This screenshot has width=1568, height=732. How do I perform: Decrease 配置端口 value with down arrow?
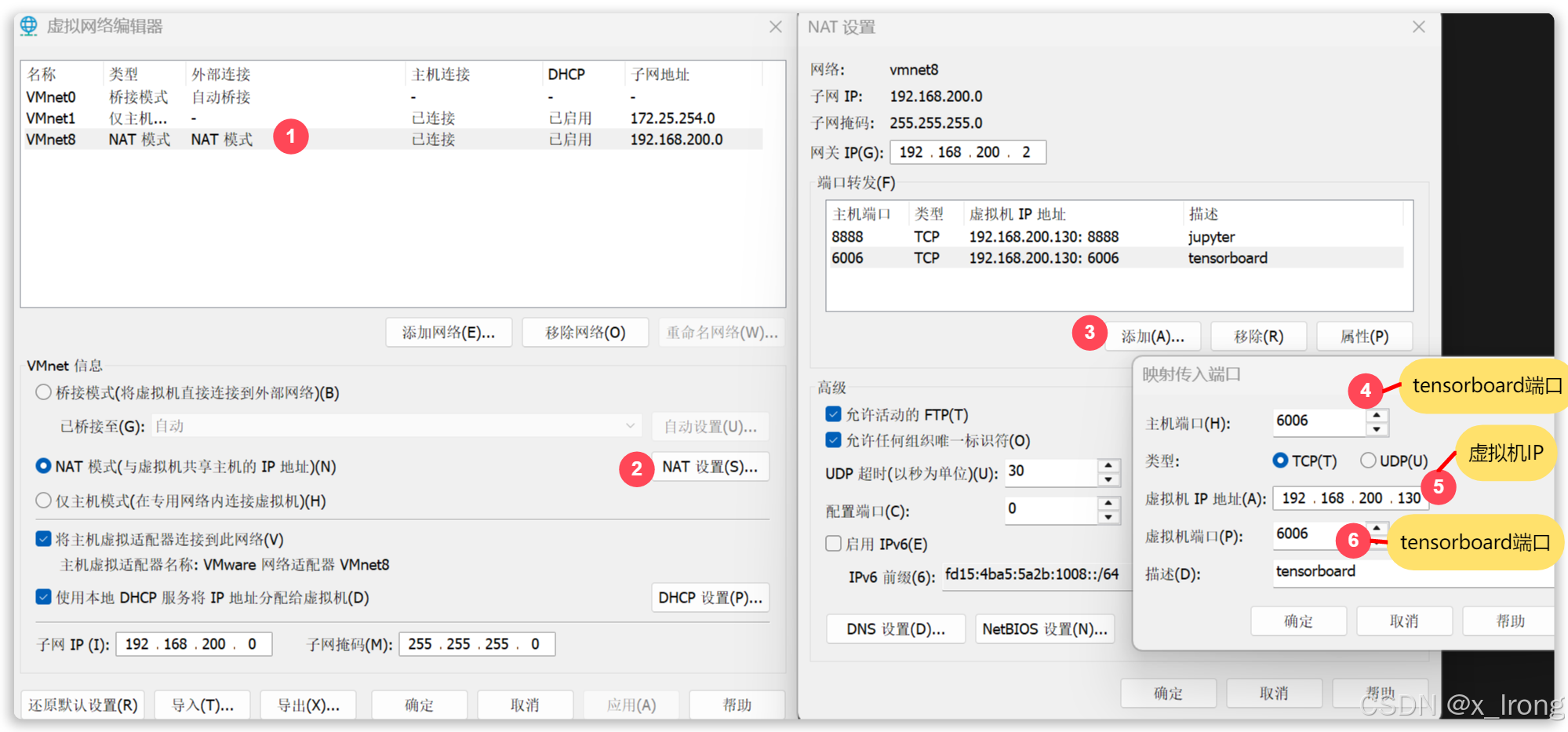(1108, 517)
